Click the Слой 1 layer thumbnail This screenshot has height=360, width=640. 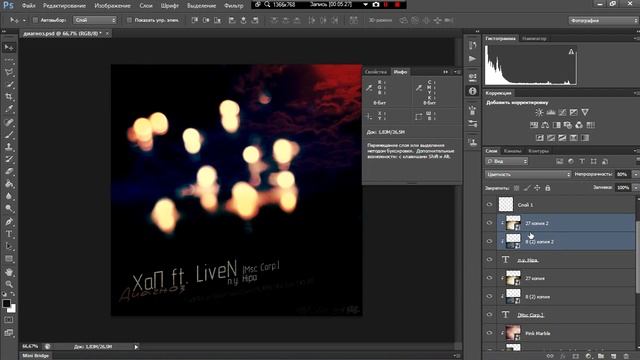506,204
